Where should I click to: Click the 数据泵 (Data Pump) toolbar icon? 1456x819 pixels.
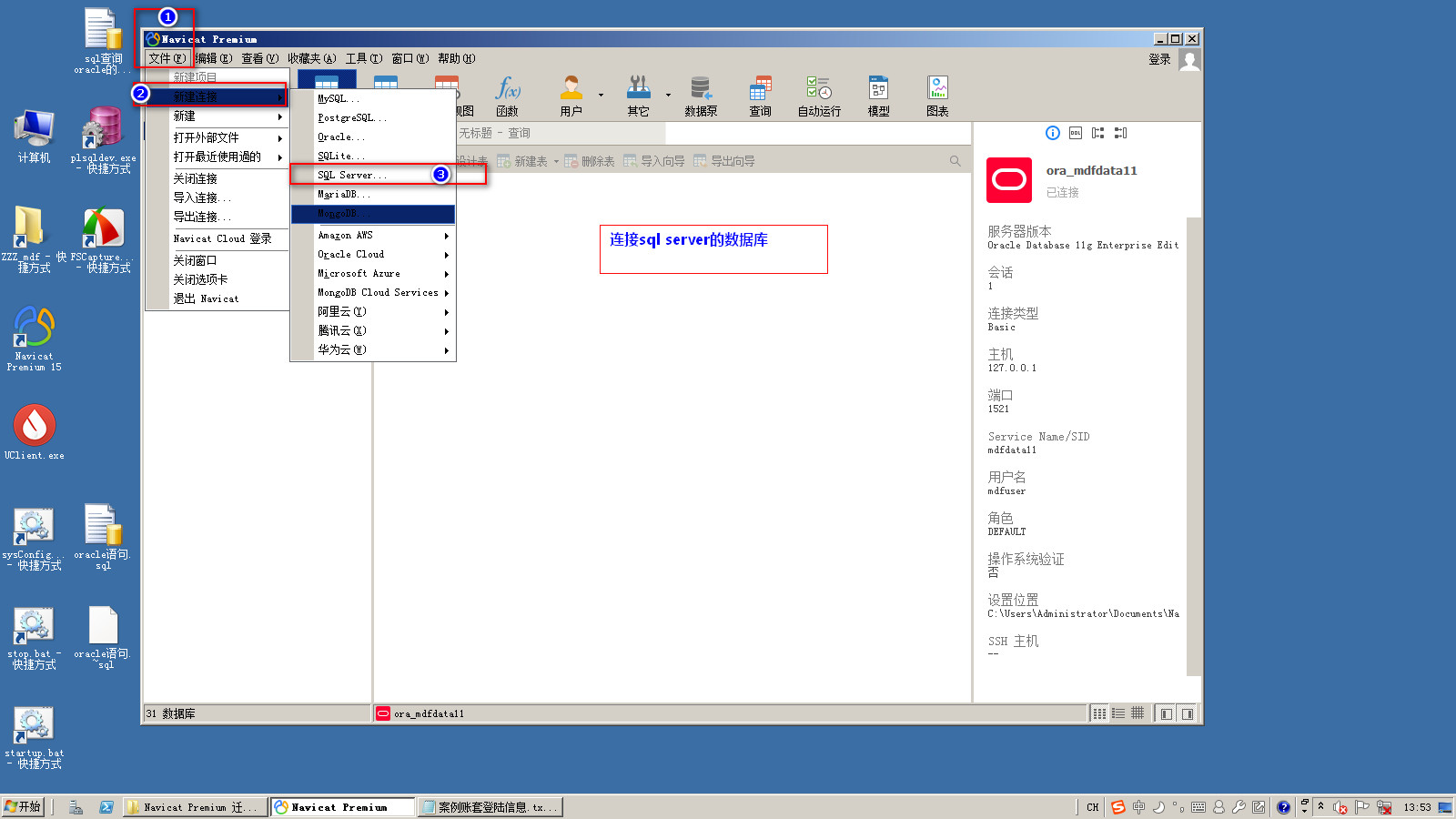[x=701, y=96]
